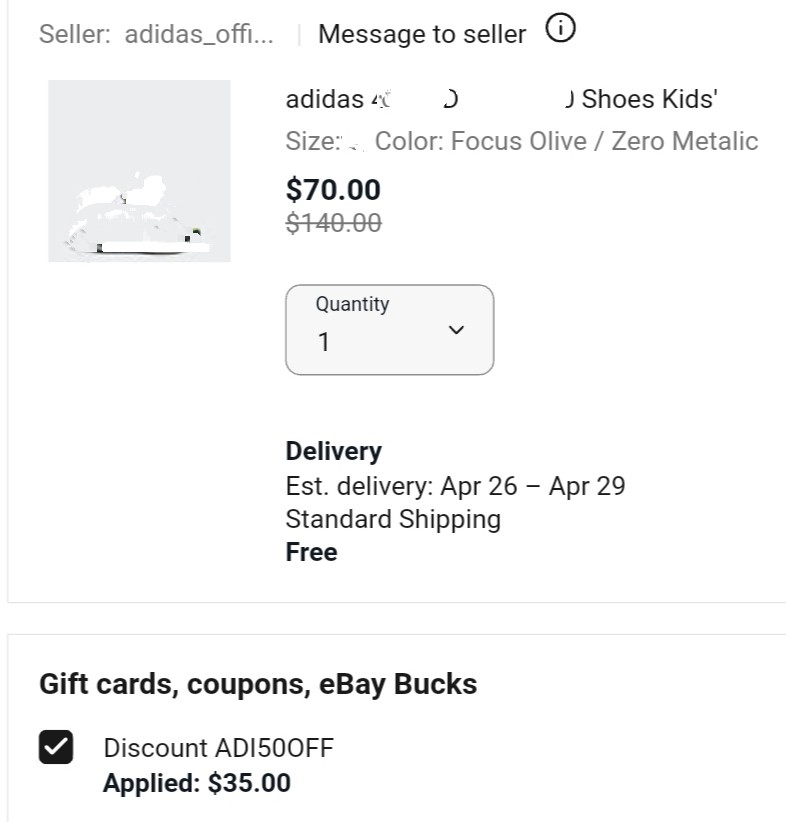The height and width of the screenshot is (822, 786).
Task: Click the $70.00 current price
Action: tap(333, 190)
